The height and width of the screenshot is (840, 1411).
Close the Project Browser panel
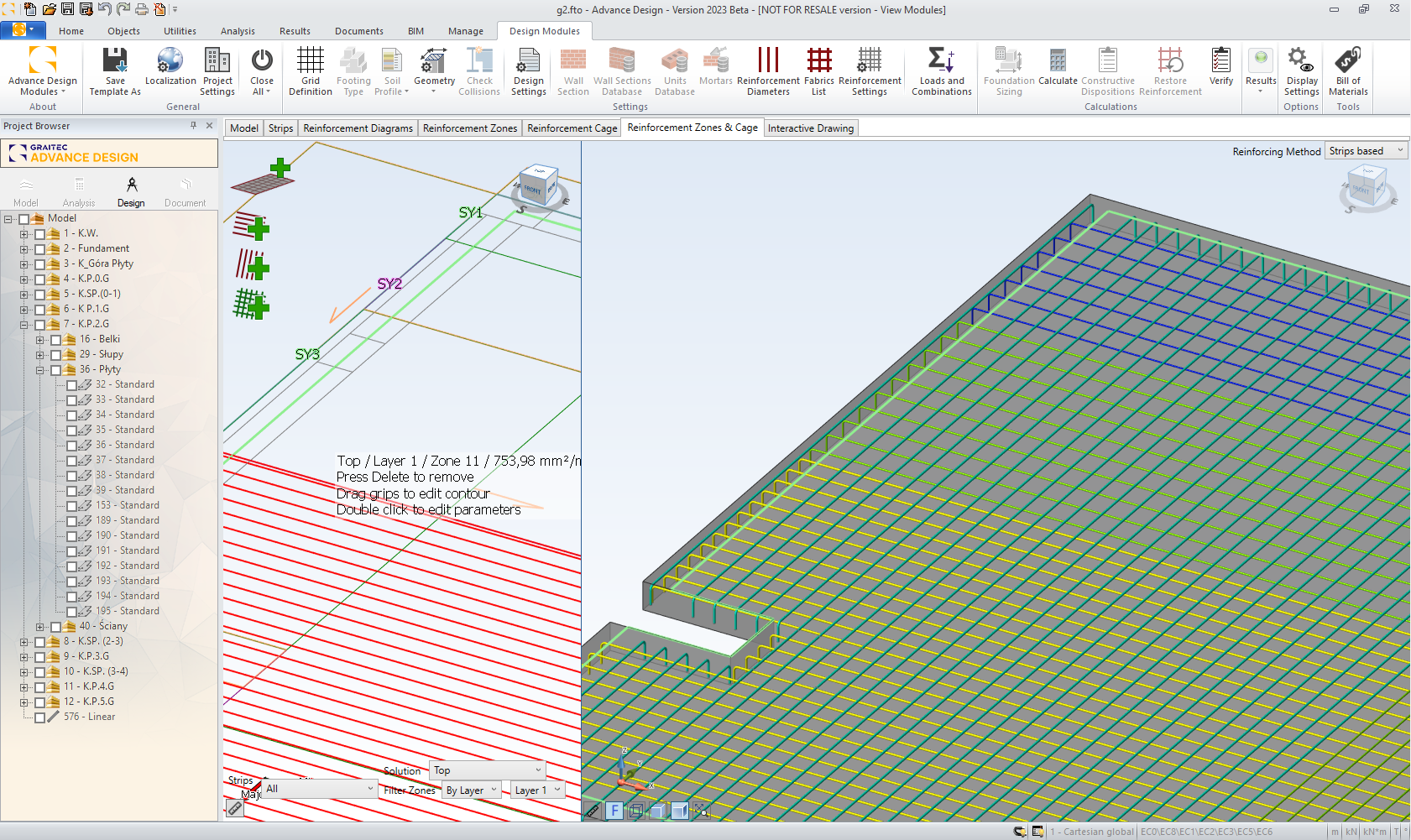coord(210,126)
